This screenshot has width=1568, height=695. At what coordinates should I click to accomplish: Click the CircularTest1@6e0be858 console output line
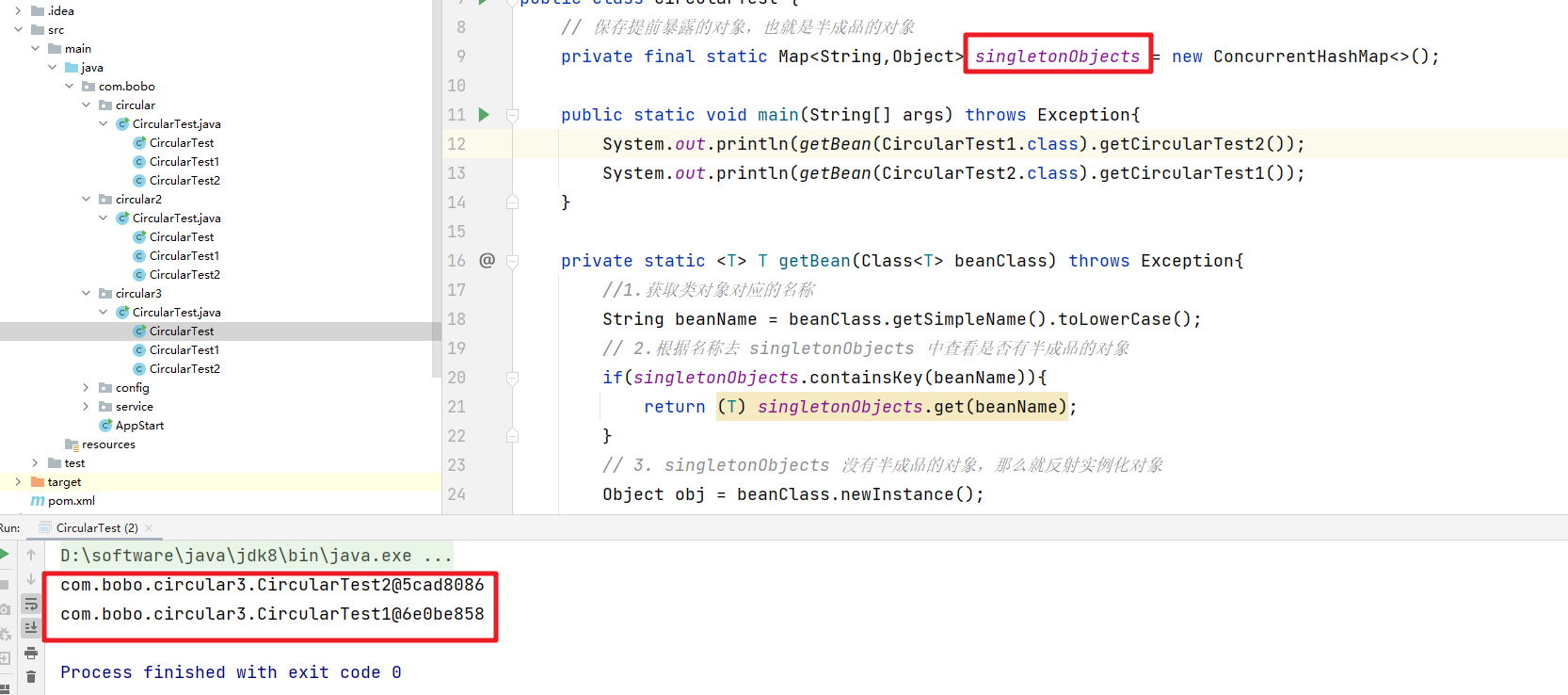pyautogui.click(x=272, y=614)
